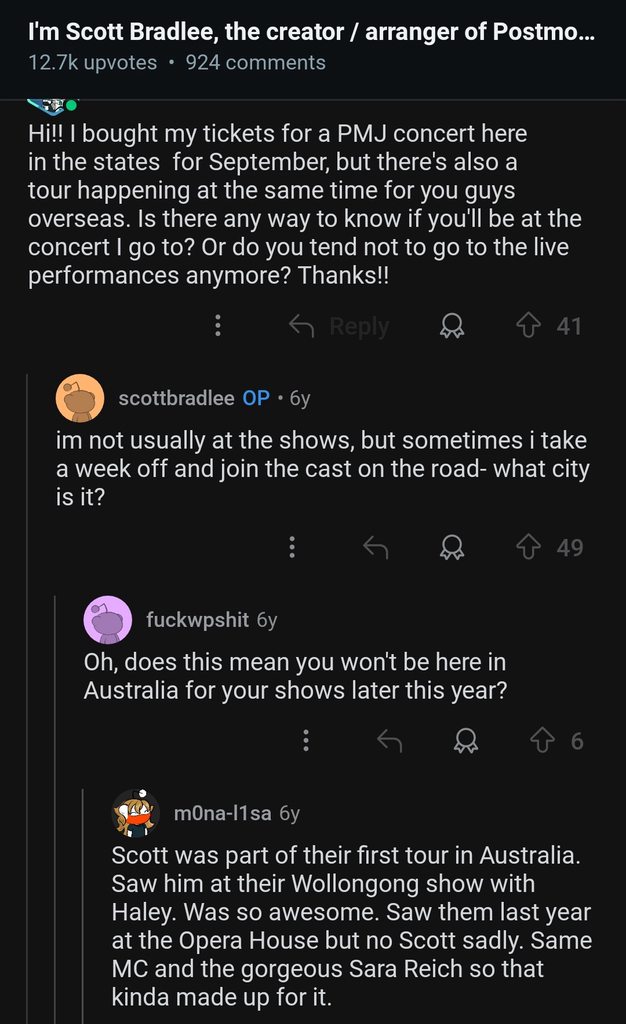Open m0na-l1sa's avatar
The height and width of the screenshot is (1024, 626).
136,814
